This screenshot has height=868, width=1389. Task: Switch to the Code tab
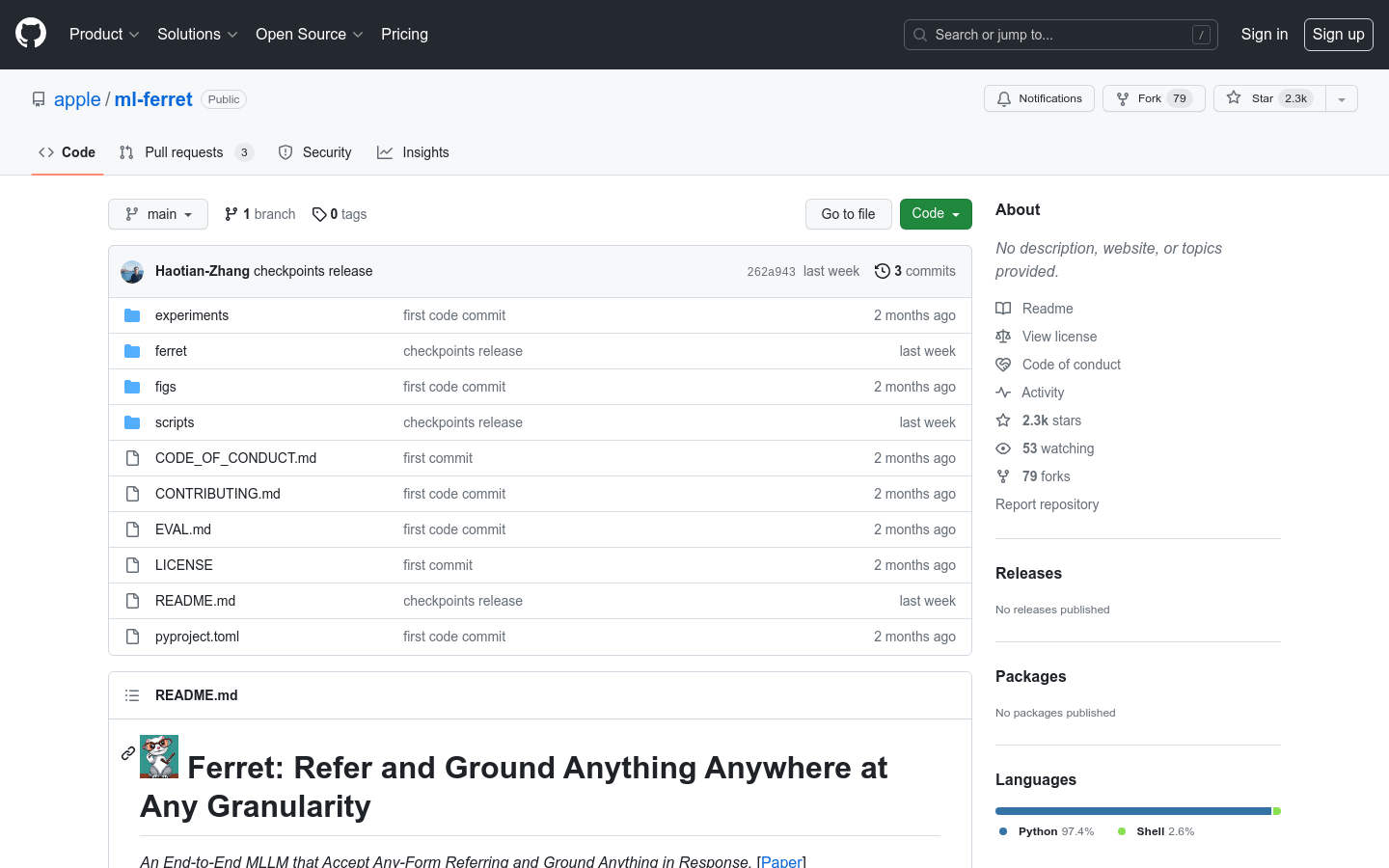click(68, 152)
